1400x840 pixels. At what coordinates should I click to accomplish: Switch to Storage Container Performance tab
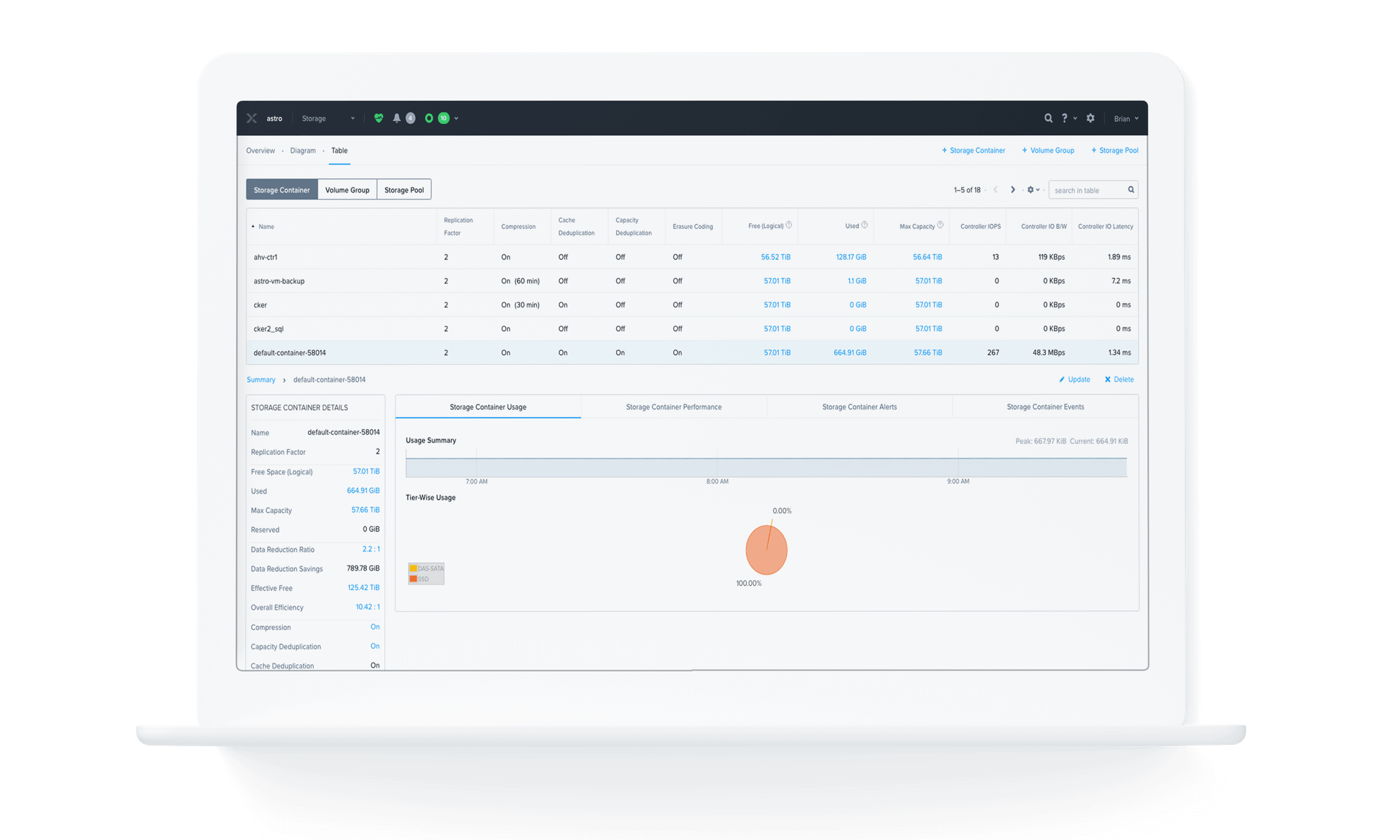(x=673, y=407)
